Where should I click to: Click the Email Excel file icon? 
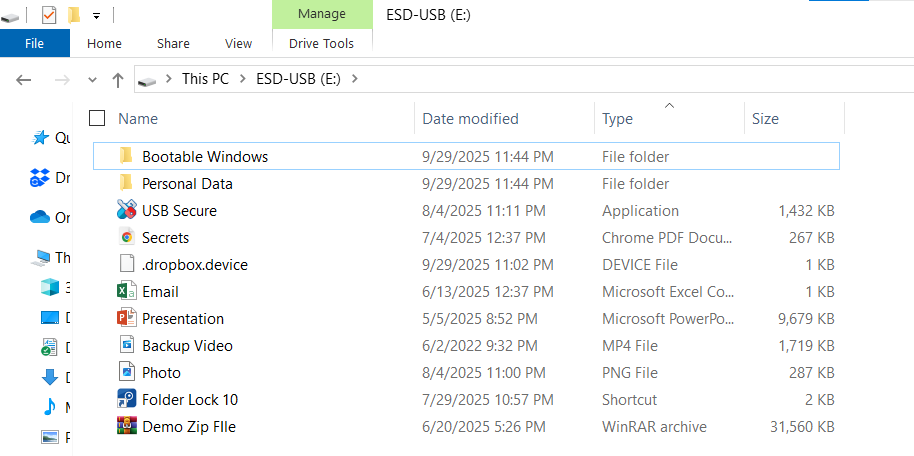126,291
